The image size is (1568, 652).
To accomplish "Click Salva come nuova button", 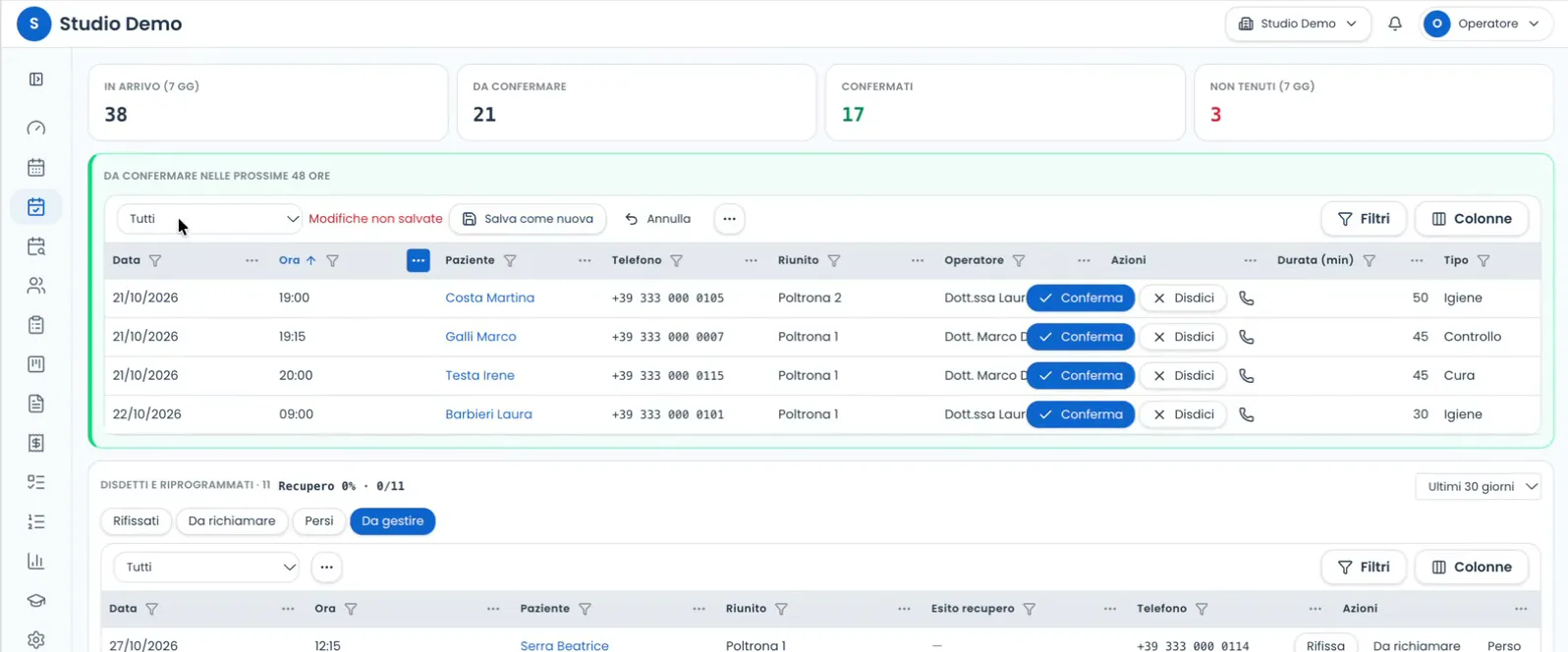I will [x=528, y=219].
